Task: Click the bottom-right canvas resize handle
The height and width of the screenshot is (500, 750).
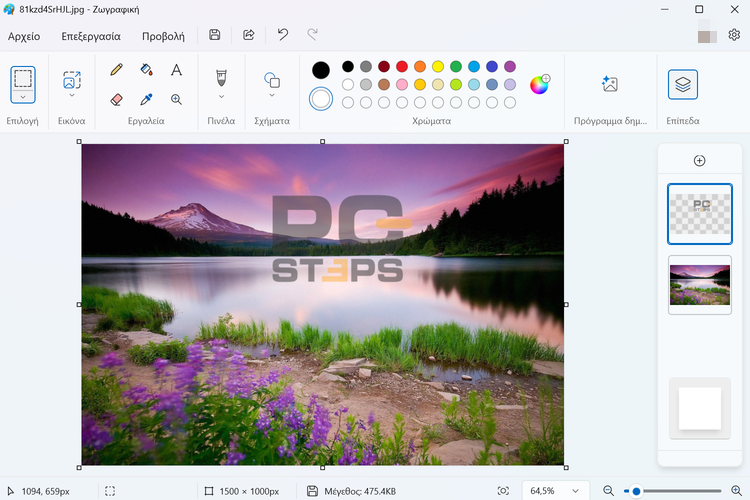Action: [x=566, y=467]
